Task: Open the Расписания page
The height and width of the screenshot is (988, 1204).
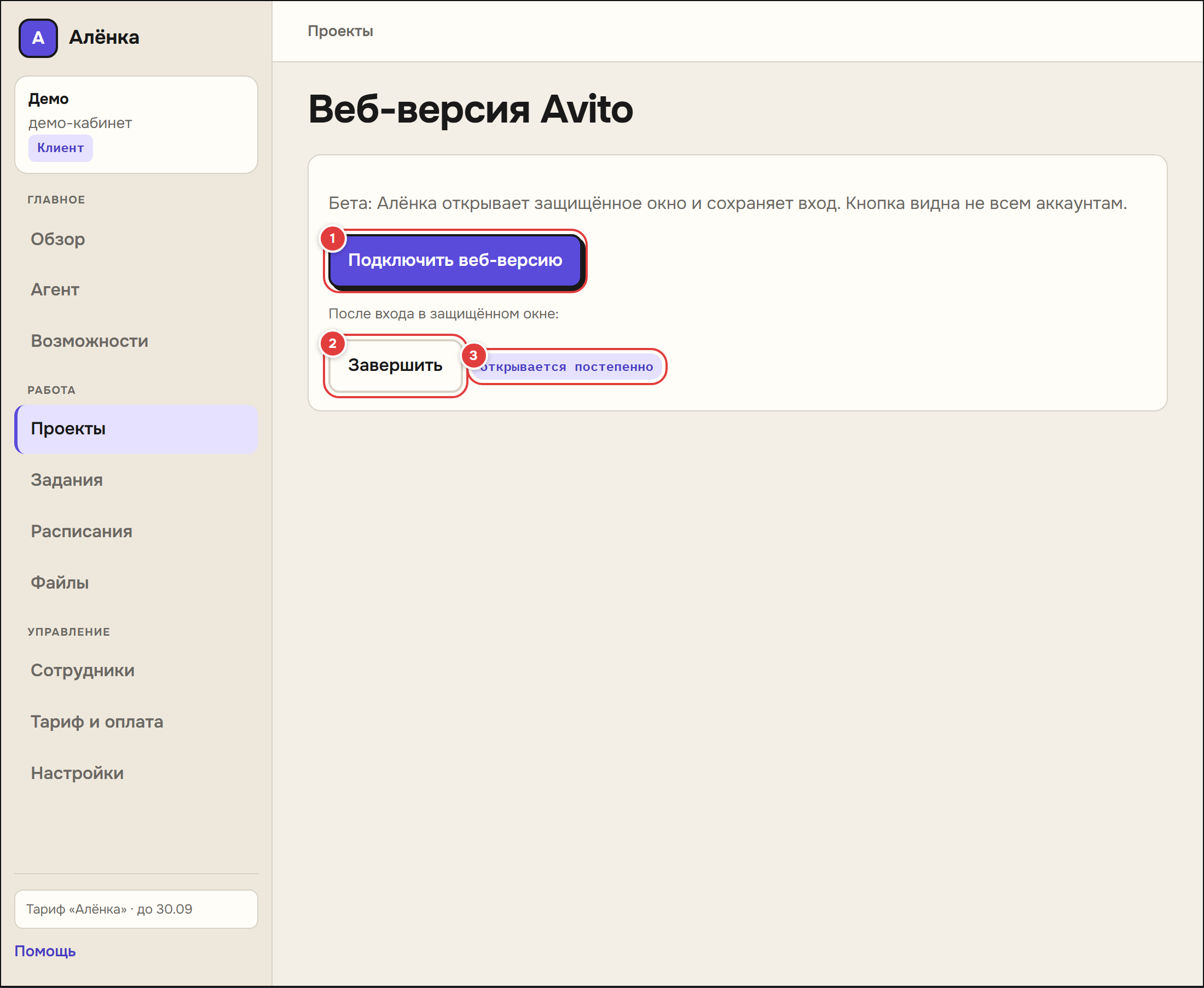Action: point(136,532)
